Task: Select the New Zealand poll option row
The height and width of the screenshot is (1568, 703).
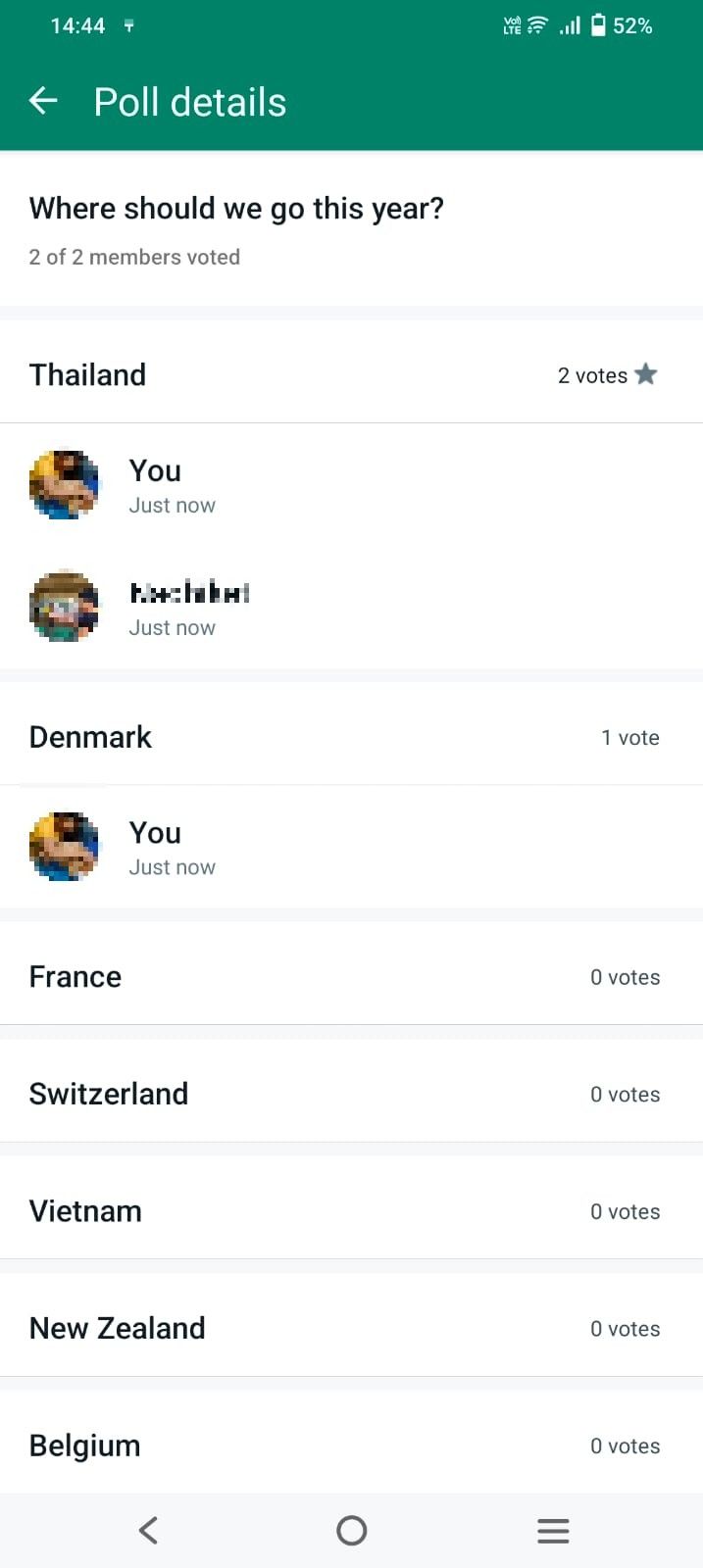Action: [351, 1327]
